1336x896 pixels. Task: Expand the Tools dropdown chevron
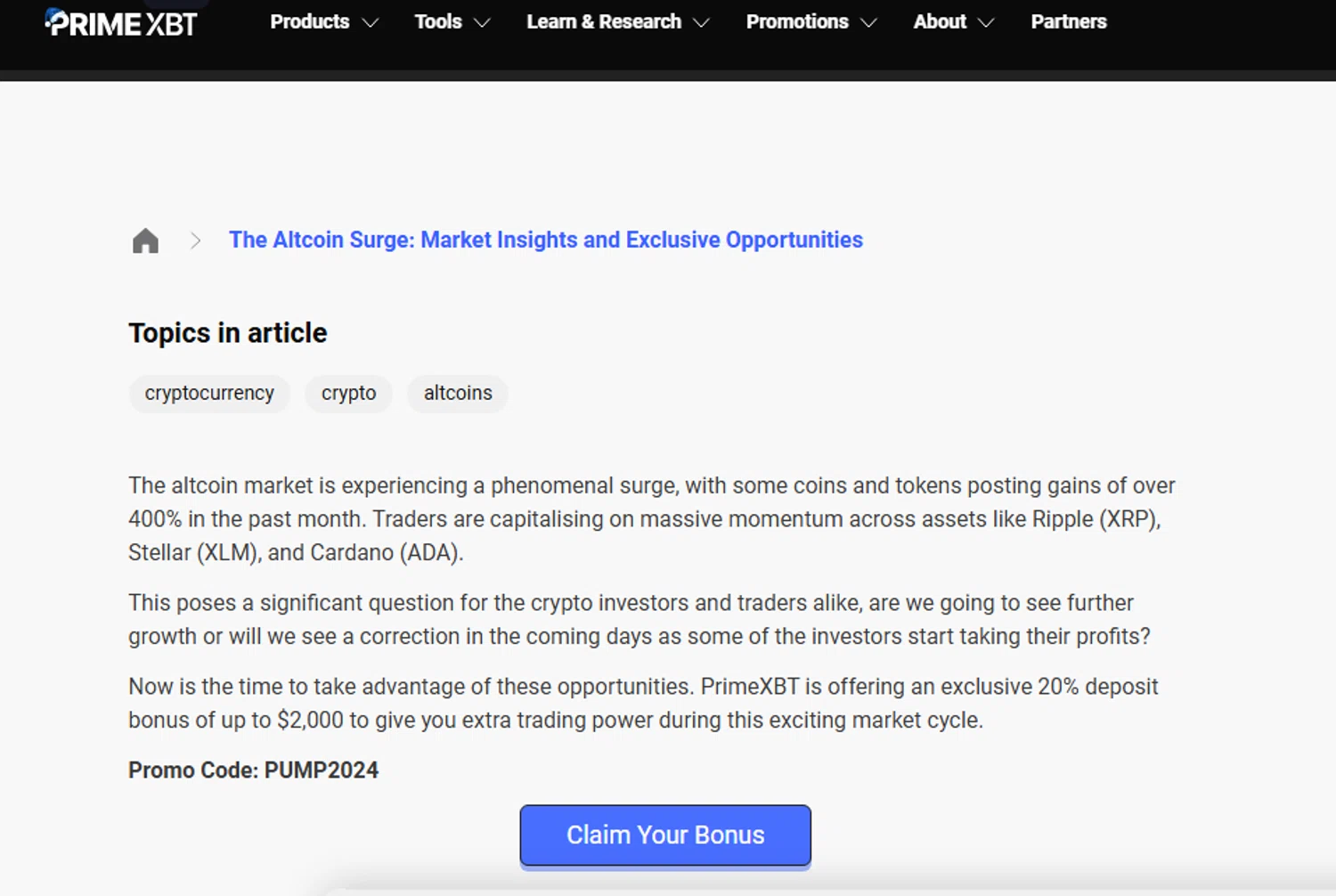(483, 23)
